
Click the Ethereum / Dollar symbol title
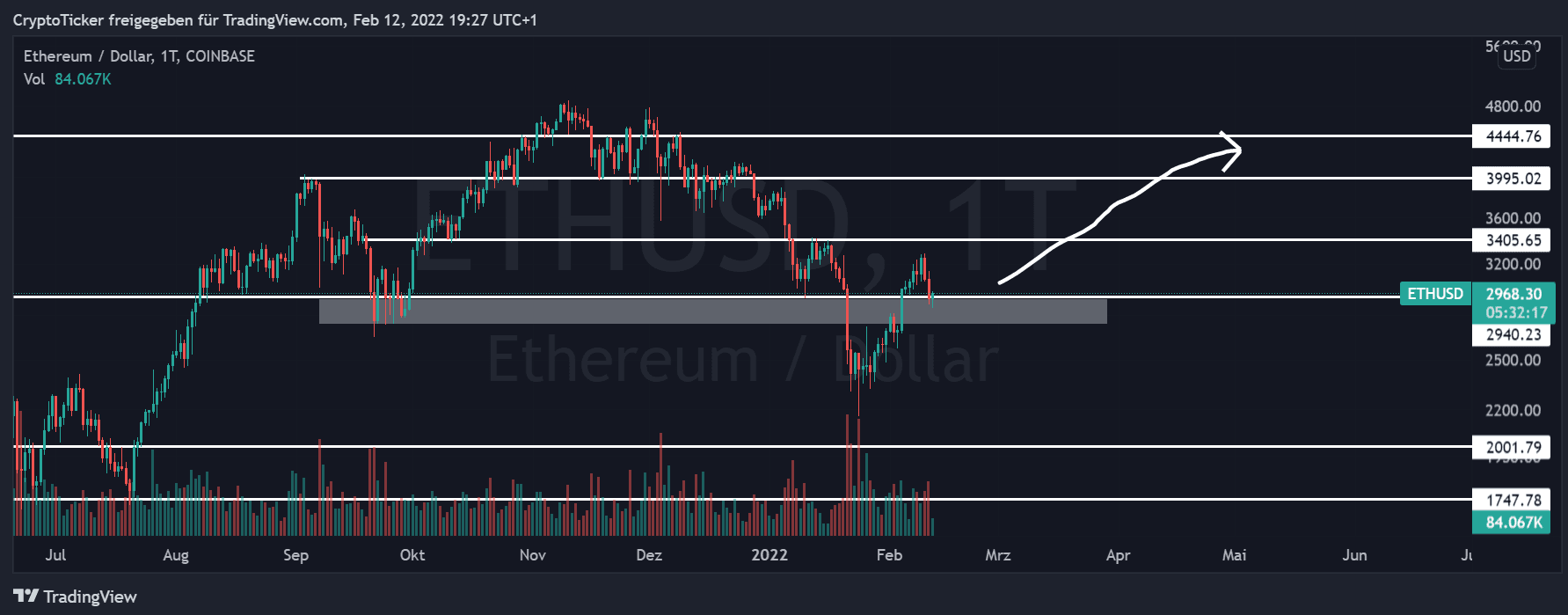tap(139, 56)
